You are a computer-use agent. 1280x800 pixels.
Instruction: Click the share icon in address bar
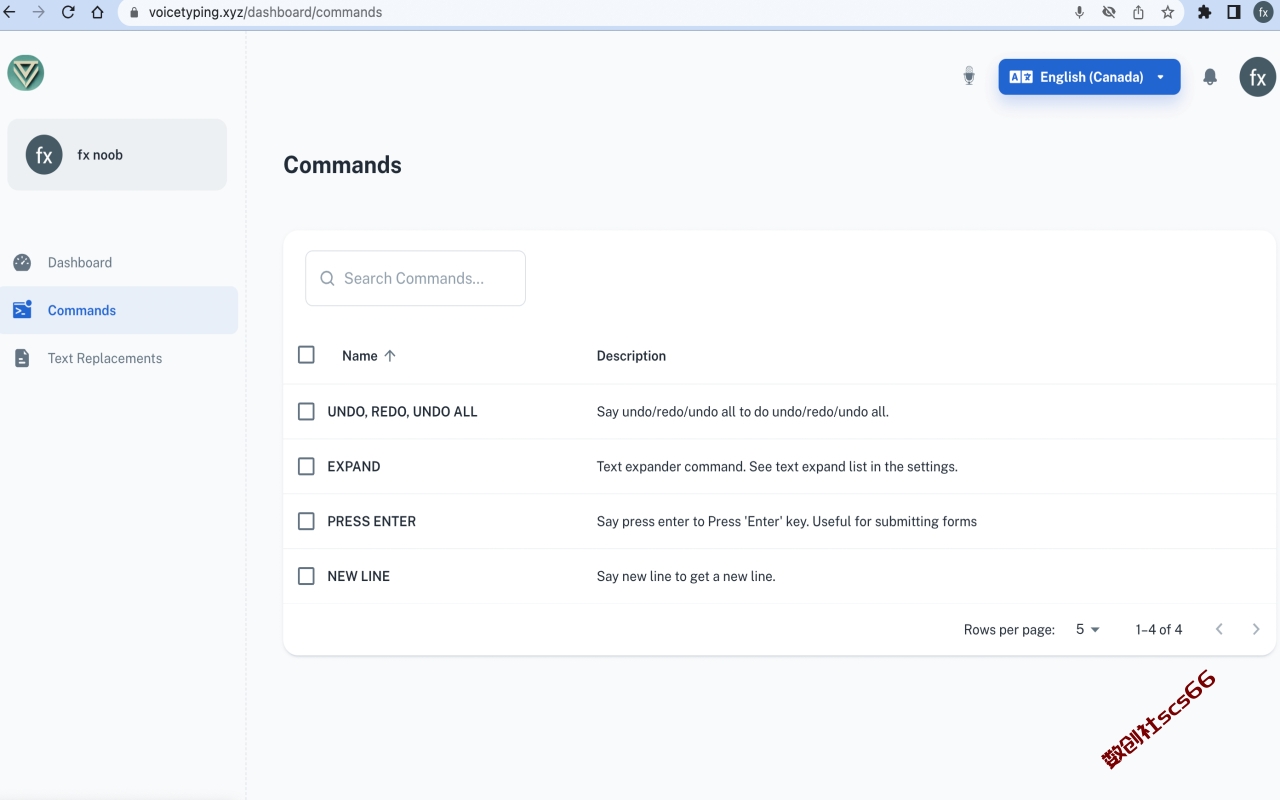(1138, 12)
